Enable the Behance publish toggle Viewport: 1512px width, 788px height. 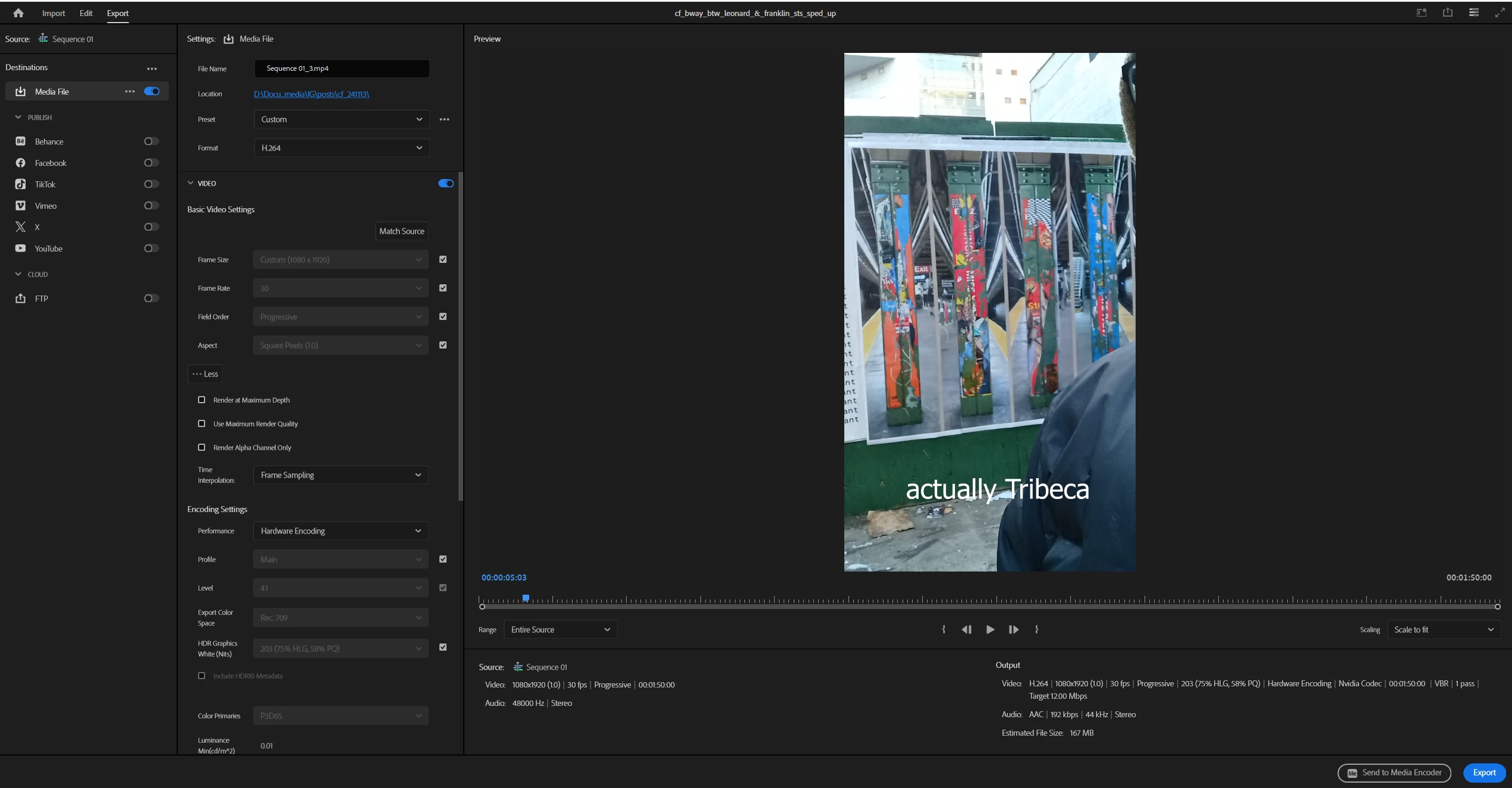152,141
